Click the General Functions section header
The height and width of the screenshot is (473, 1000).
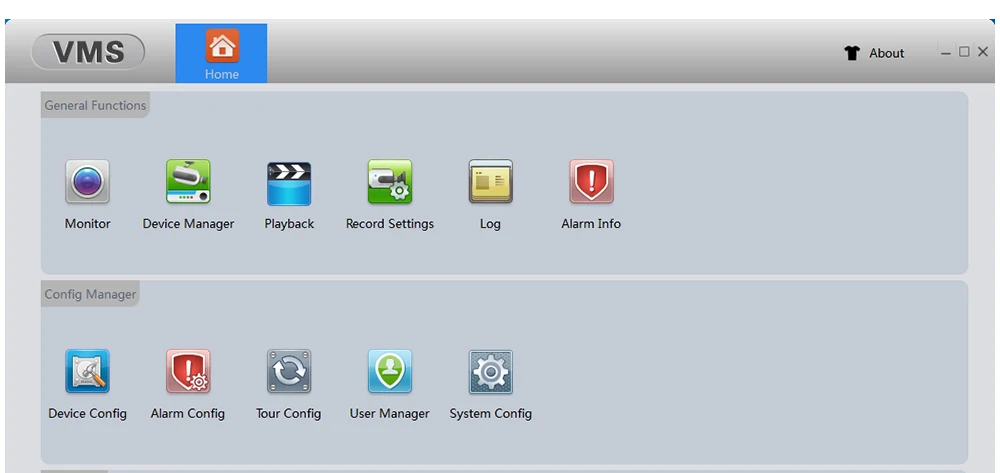coord(95,105)
